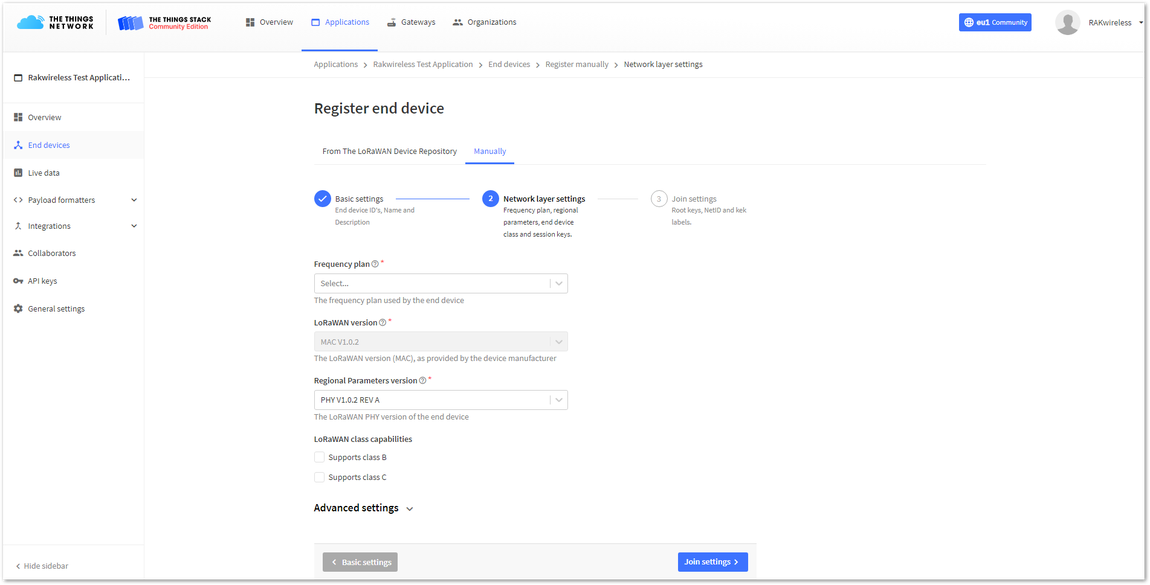Click the Collaborators people icon
Viewport: 1150px width, 585px height.
click(x=18, y=253)
